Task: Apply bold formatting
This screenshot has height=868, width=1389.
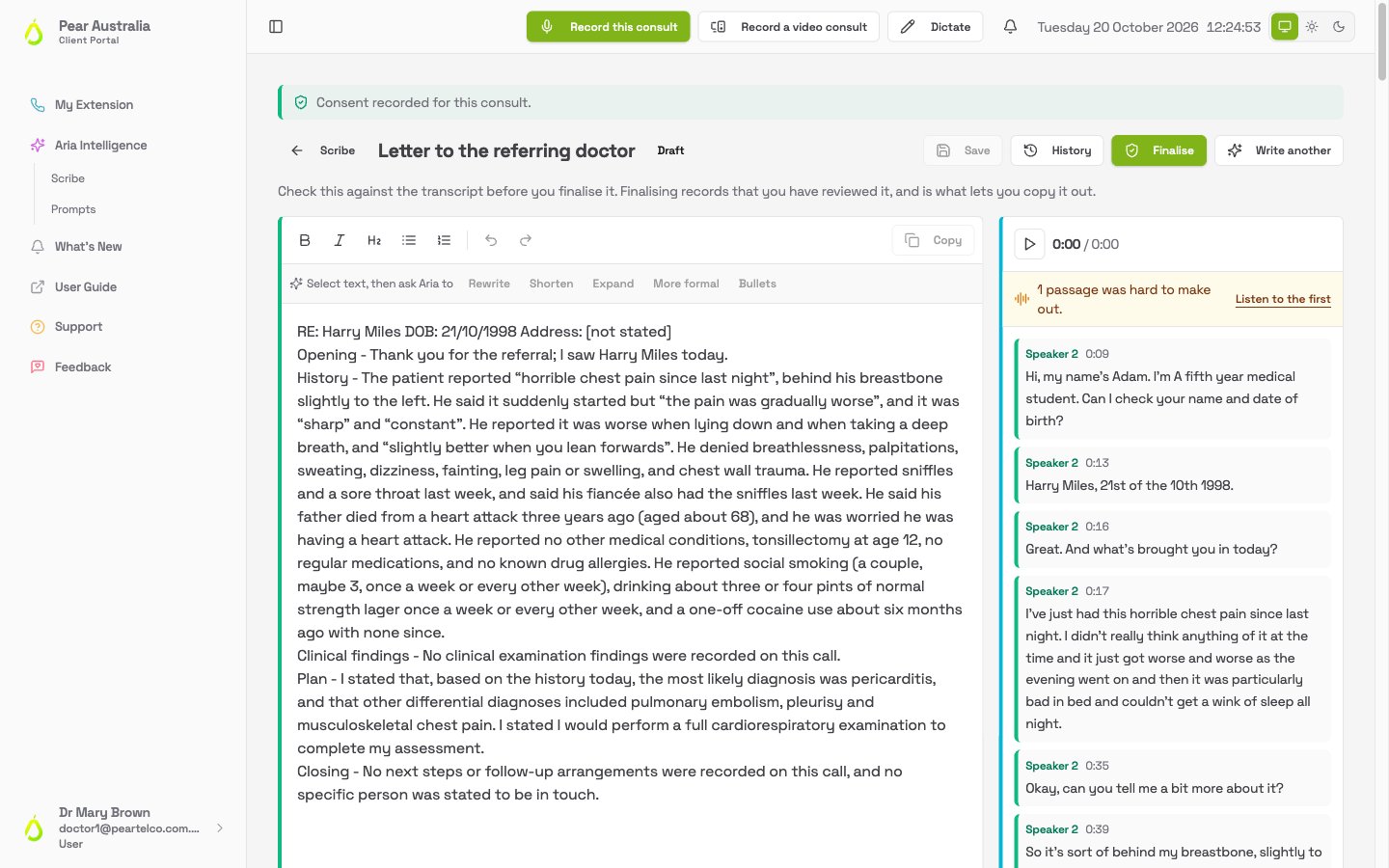Action: click(x=305, y=240)
